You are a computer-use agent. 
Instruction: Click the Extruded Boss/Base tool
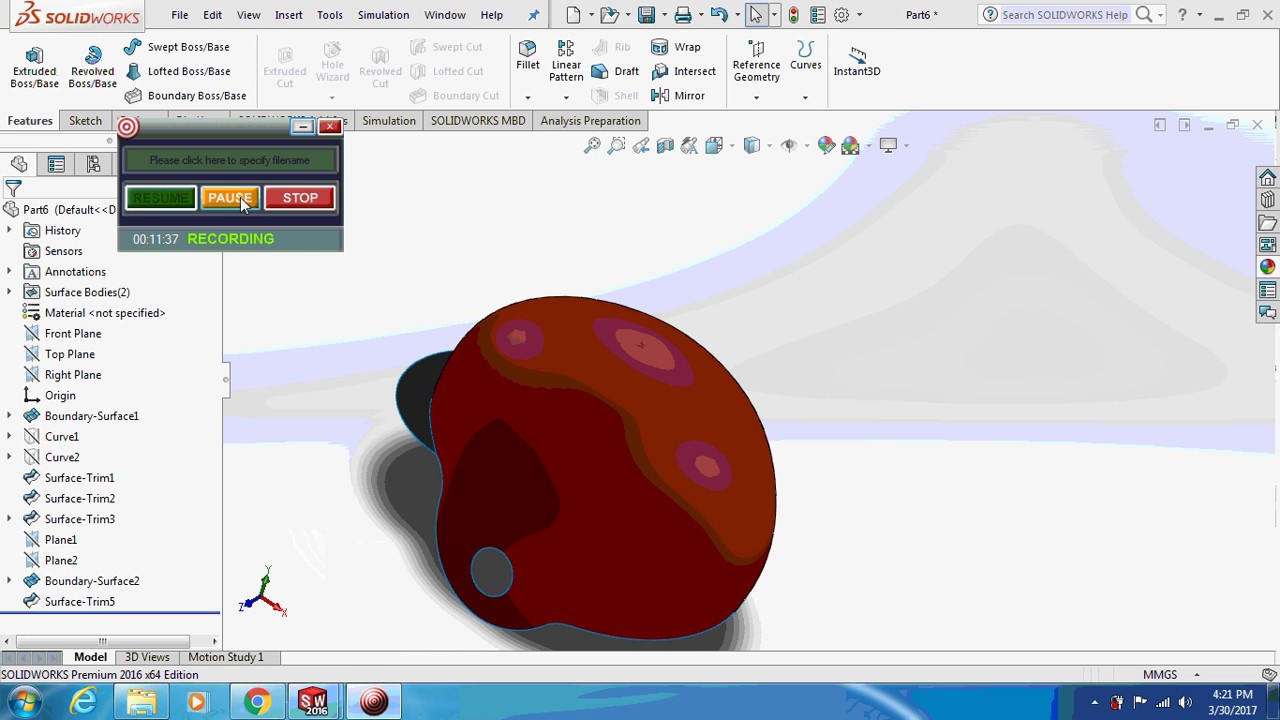point(34,68)
